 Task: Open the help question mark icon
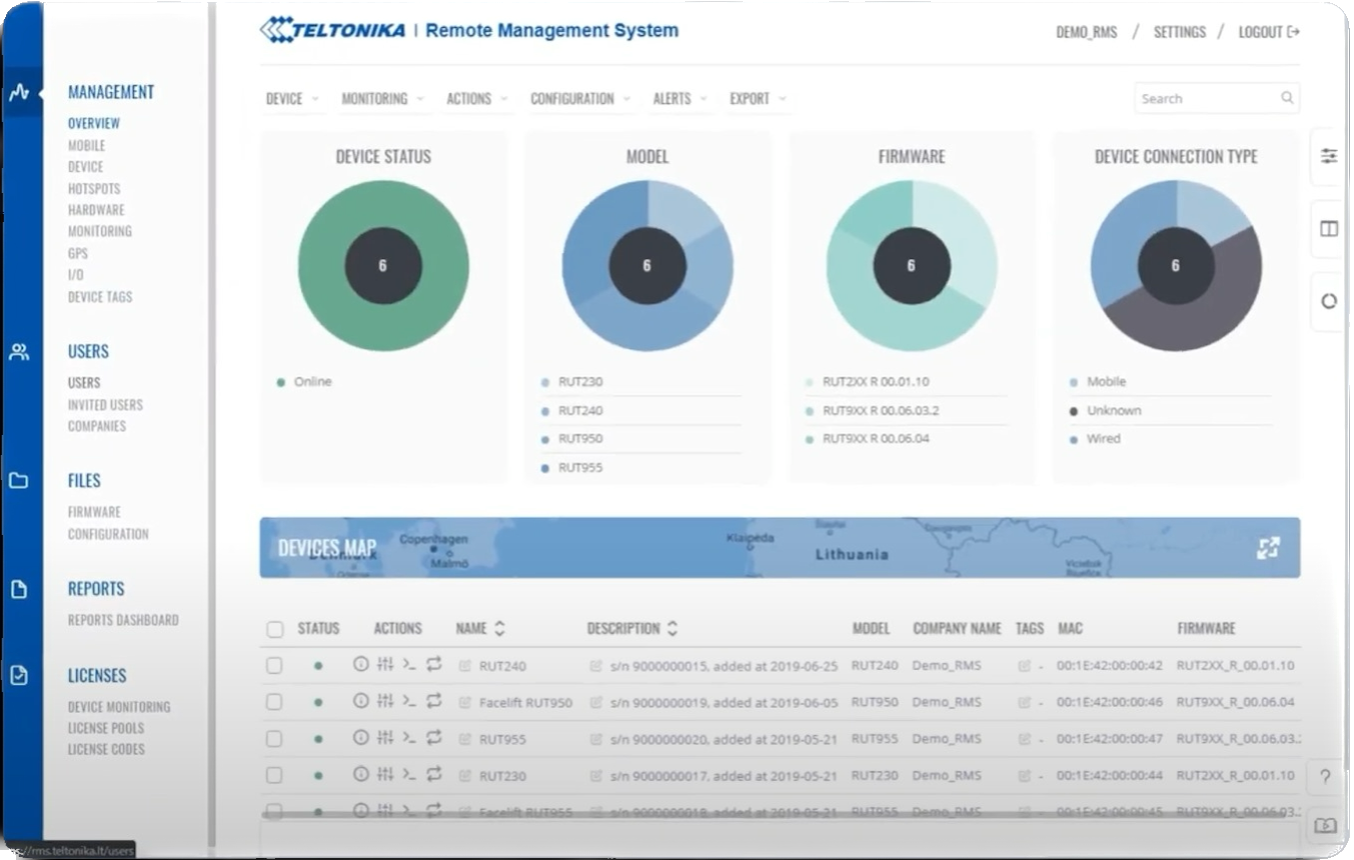[x=1326, y=777]
